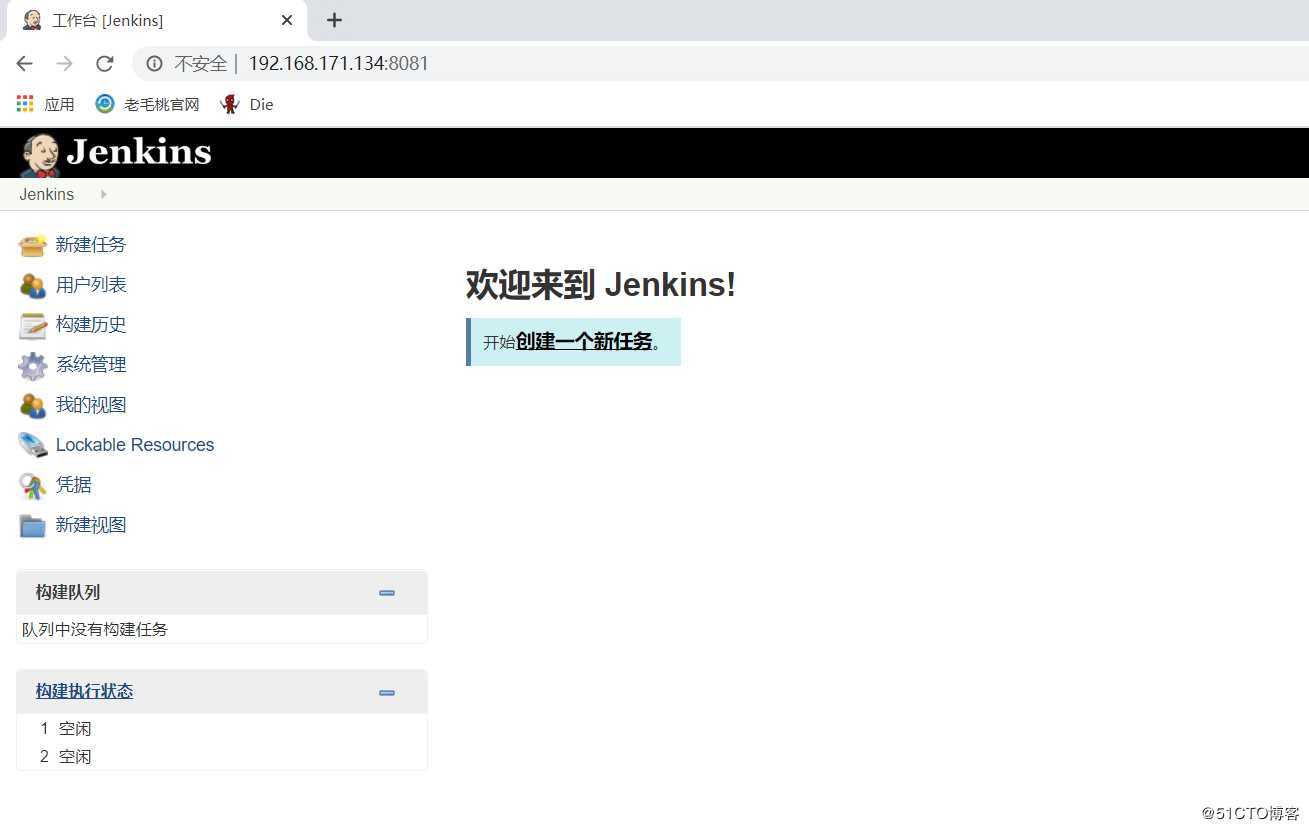Open the 构建历史 link

(91, 325)
